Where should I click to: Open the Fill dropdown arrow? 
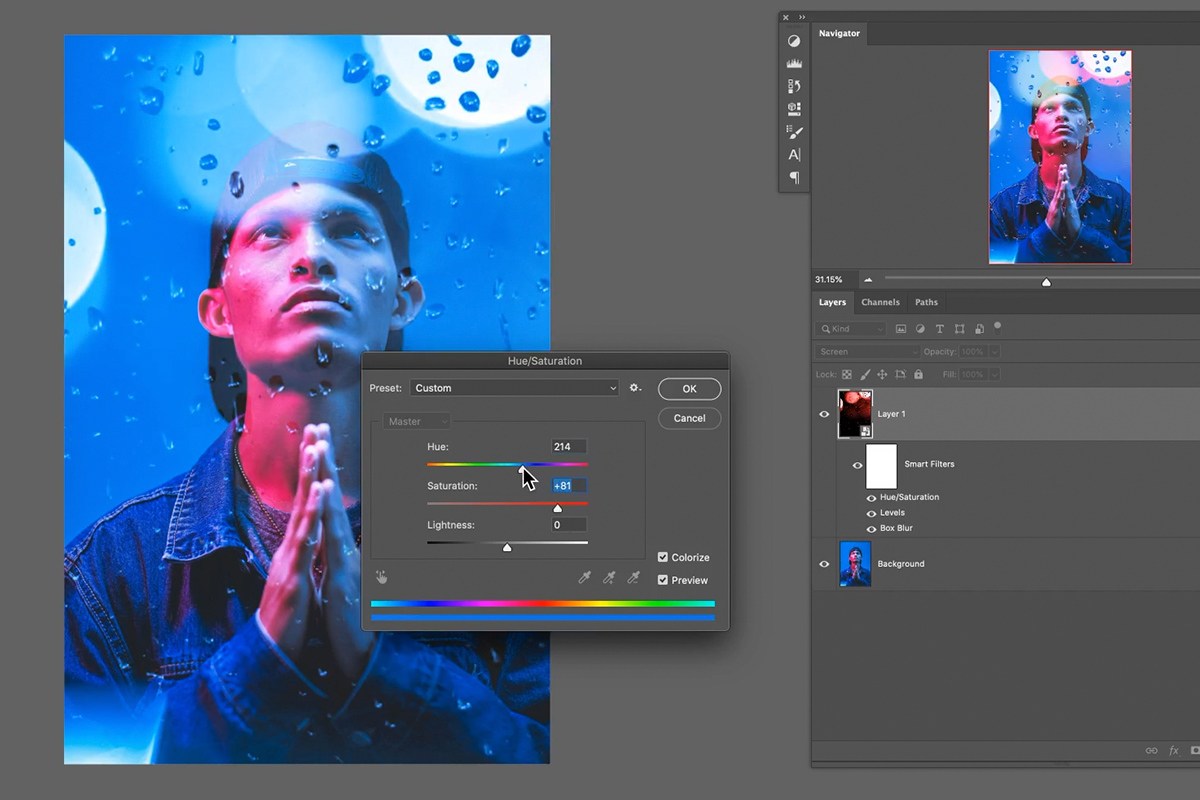tap(993, 375)
